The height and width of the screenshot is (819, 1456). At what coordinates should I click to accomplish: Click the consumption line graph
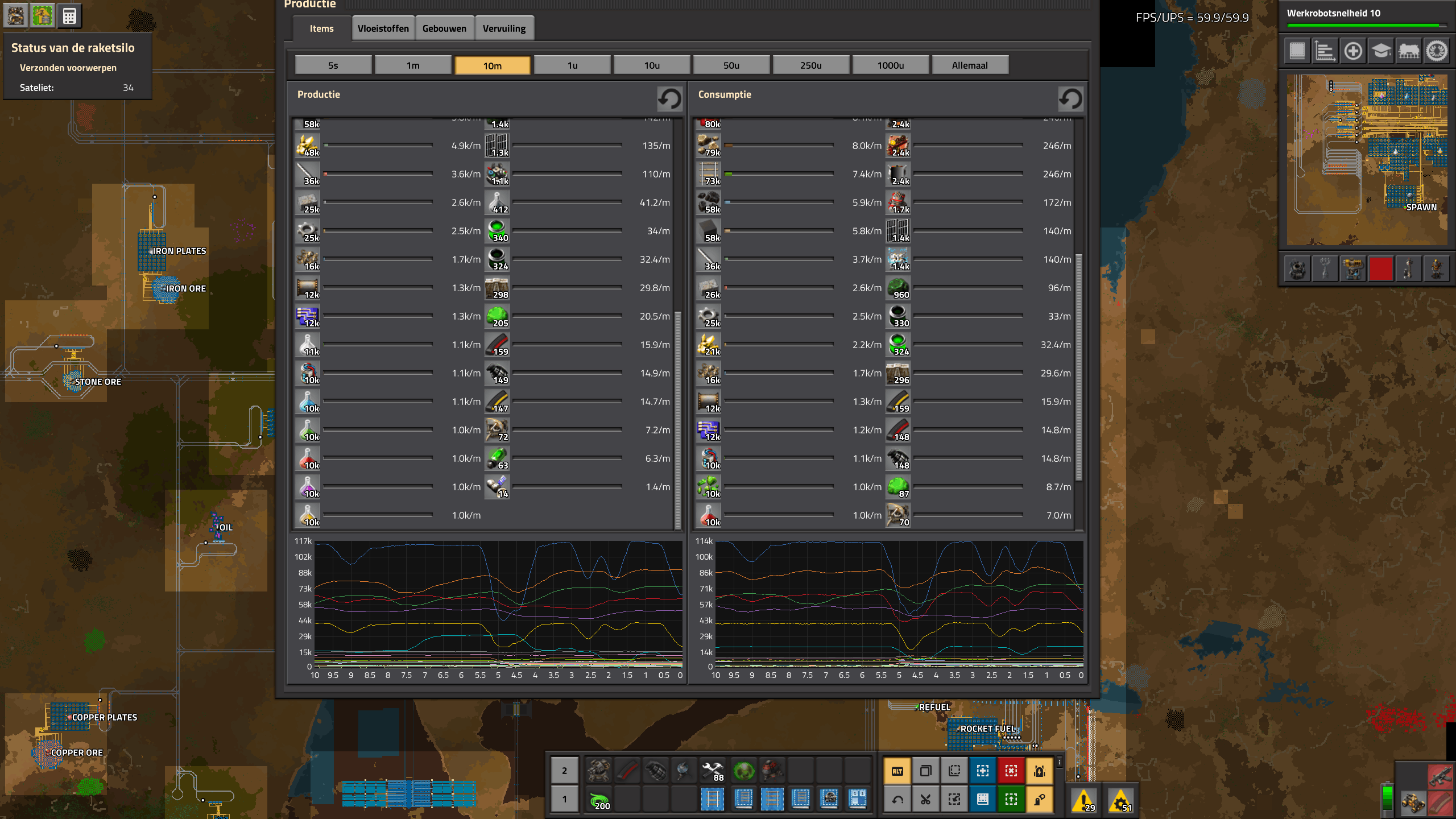point(899,604)
